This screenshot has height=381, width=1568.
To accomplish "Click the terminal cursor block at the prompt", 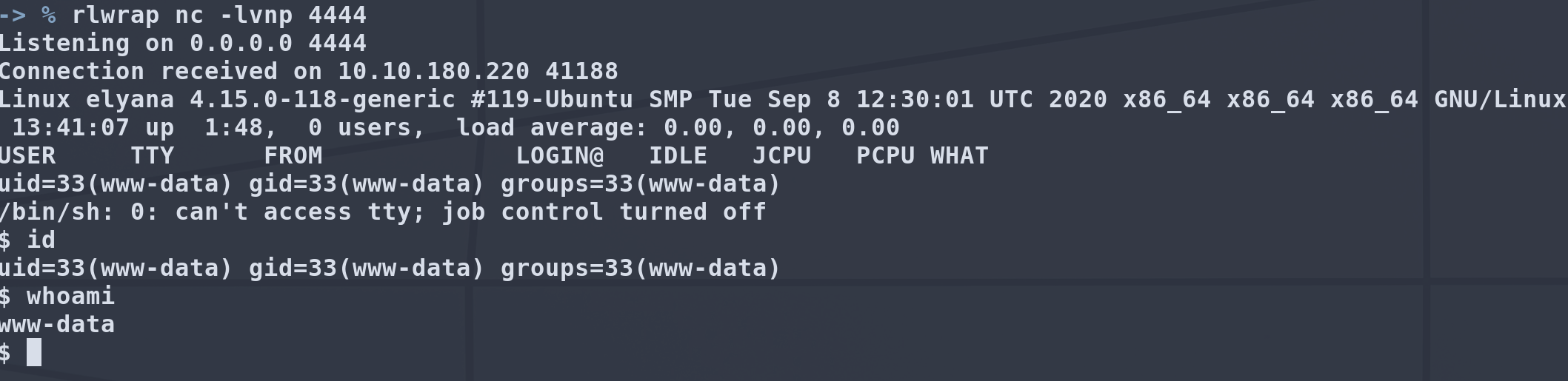I will pyautogui.click(x=34, y=353).
